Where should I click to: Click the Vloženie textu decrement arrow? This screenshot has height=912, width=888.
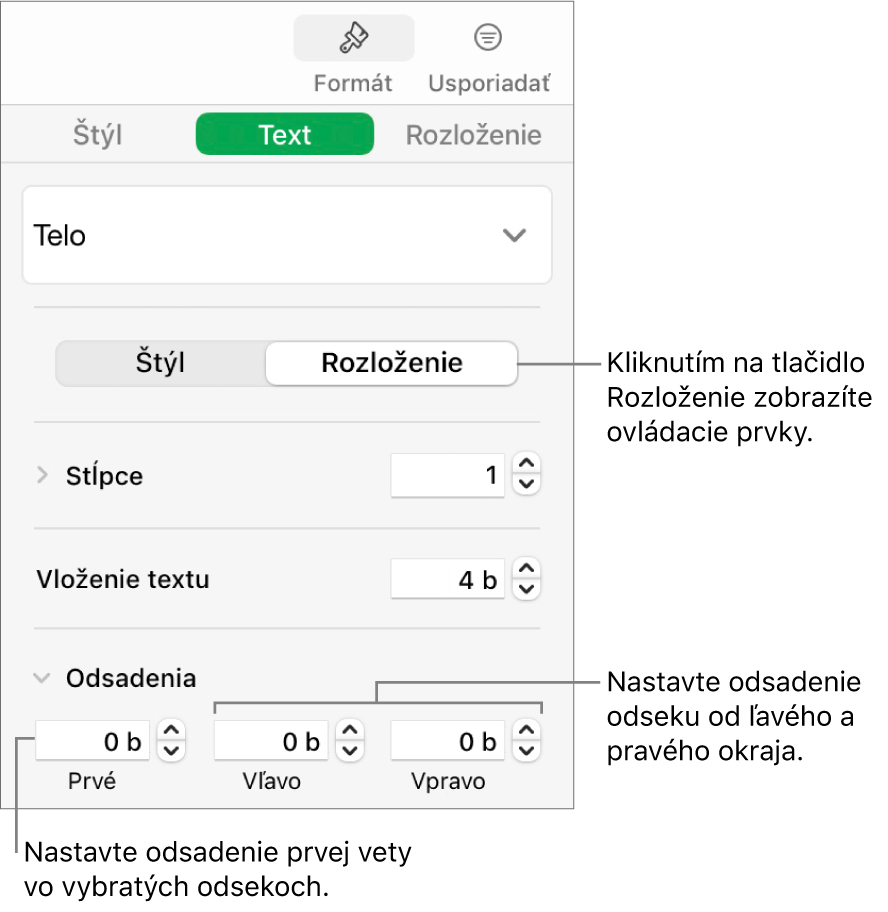tap(526, 587)
